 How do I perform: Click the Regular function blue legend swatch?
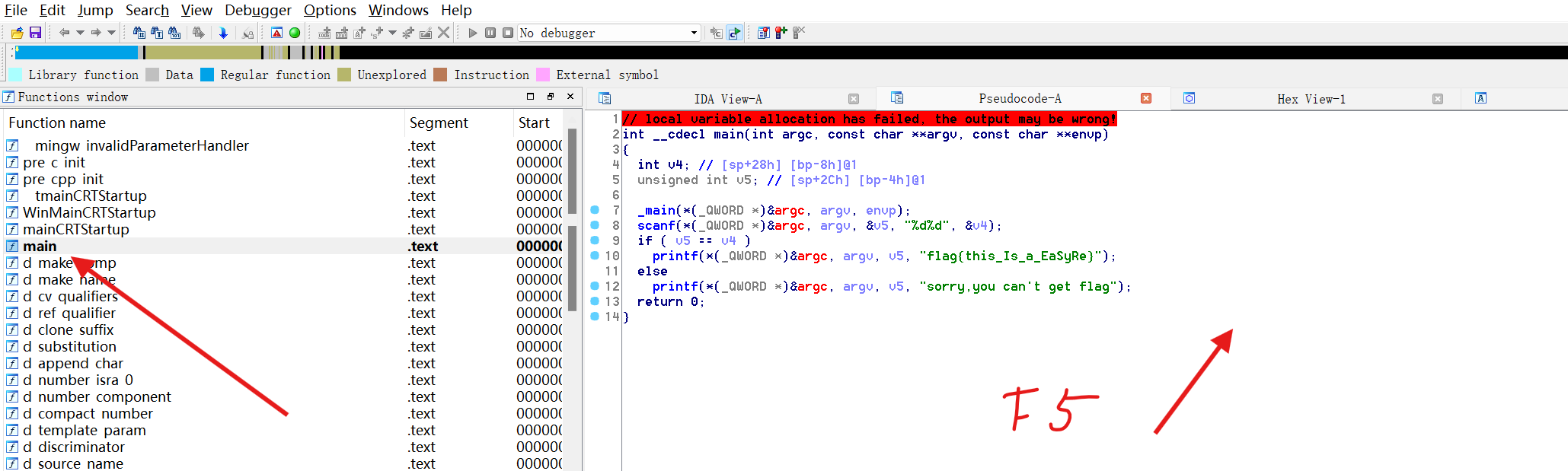[x=207, y=75]
